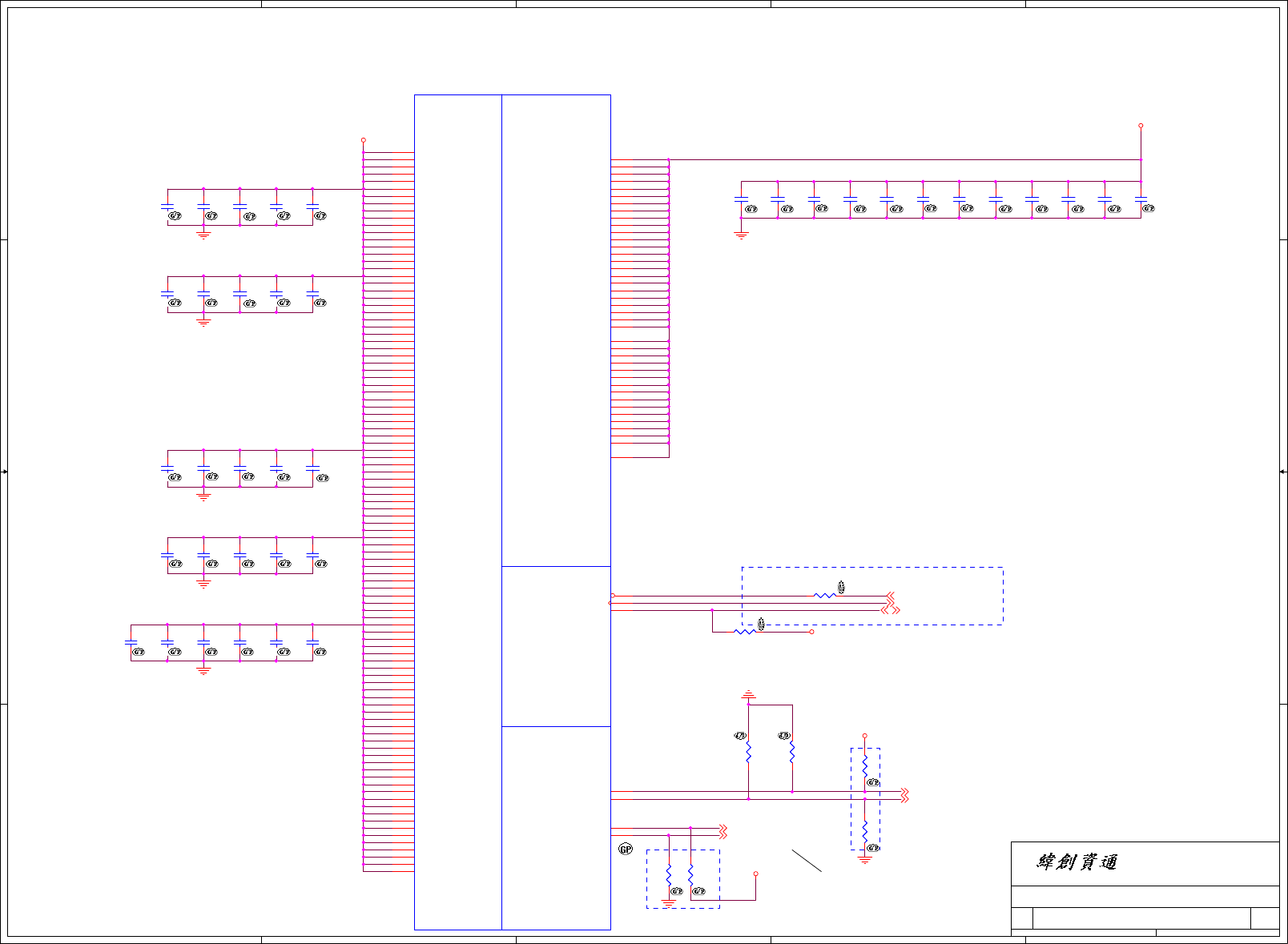Screen dimensions: 1288x944
Task: Click the ground symbol inside the bottom dashed resistor-pair box
Action: pos(668,903)
